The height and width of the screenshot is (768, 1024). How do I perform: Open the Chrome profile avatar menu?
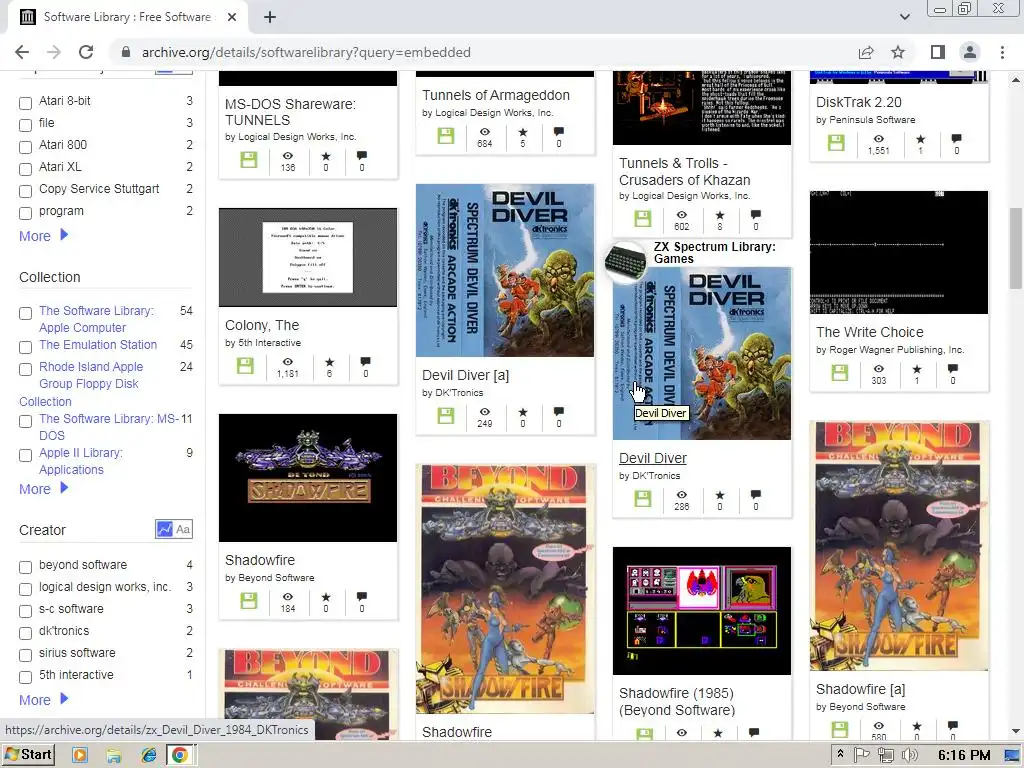coord(970,52)
